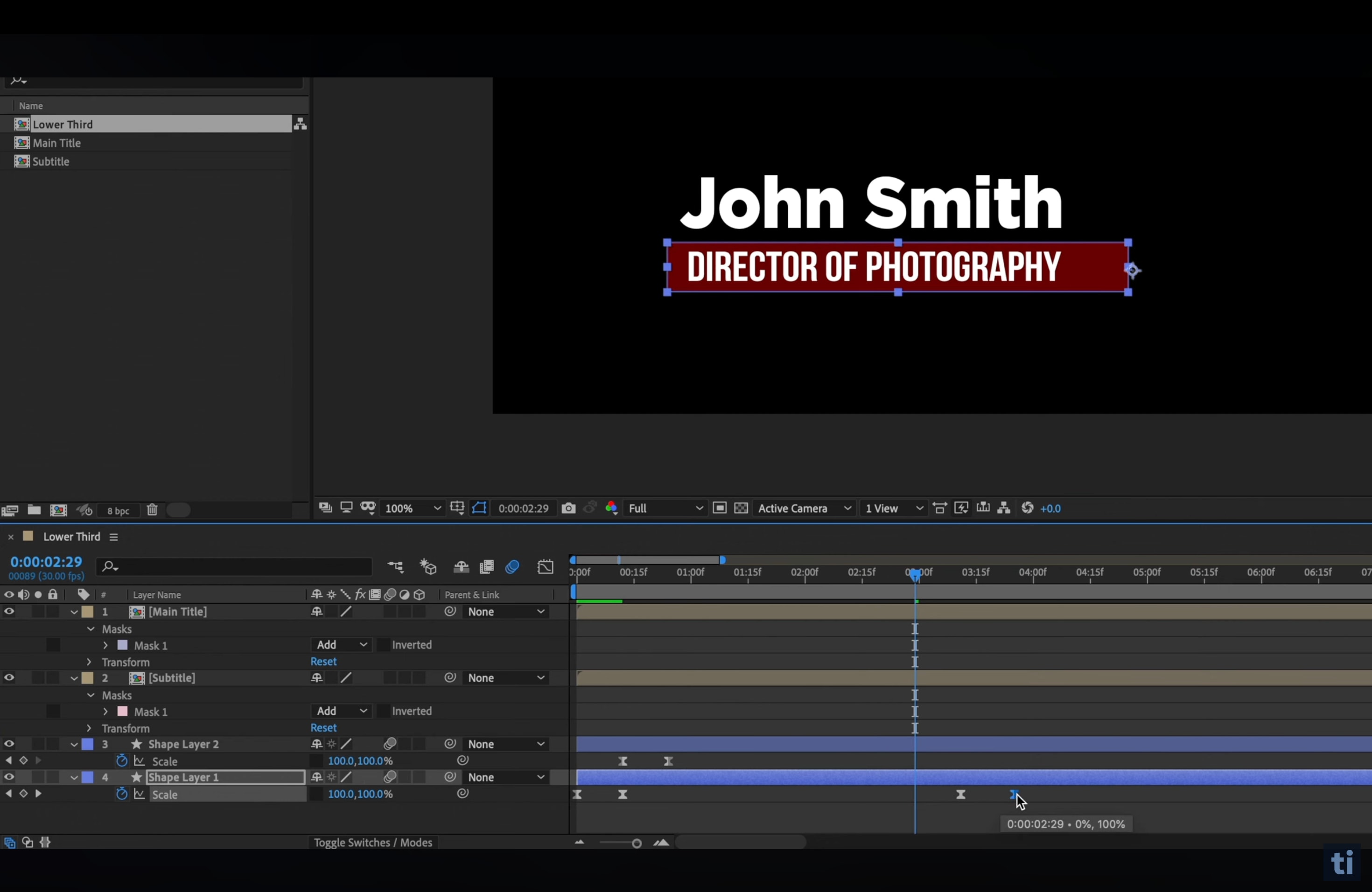The image size is (1372, 892).
Task: Select the Subtitle composition in the Project panel
Action: tap(51, 161)
